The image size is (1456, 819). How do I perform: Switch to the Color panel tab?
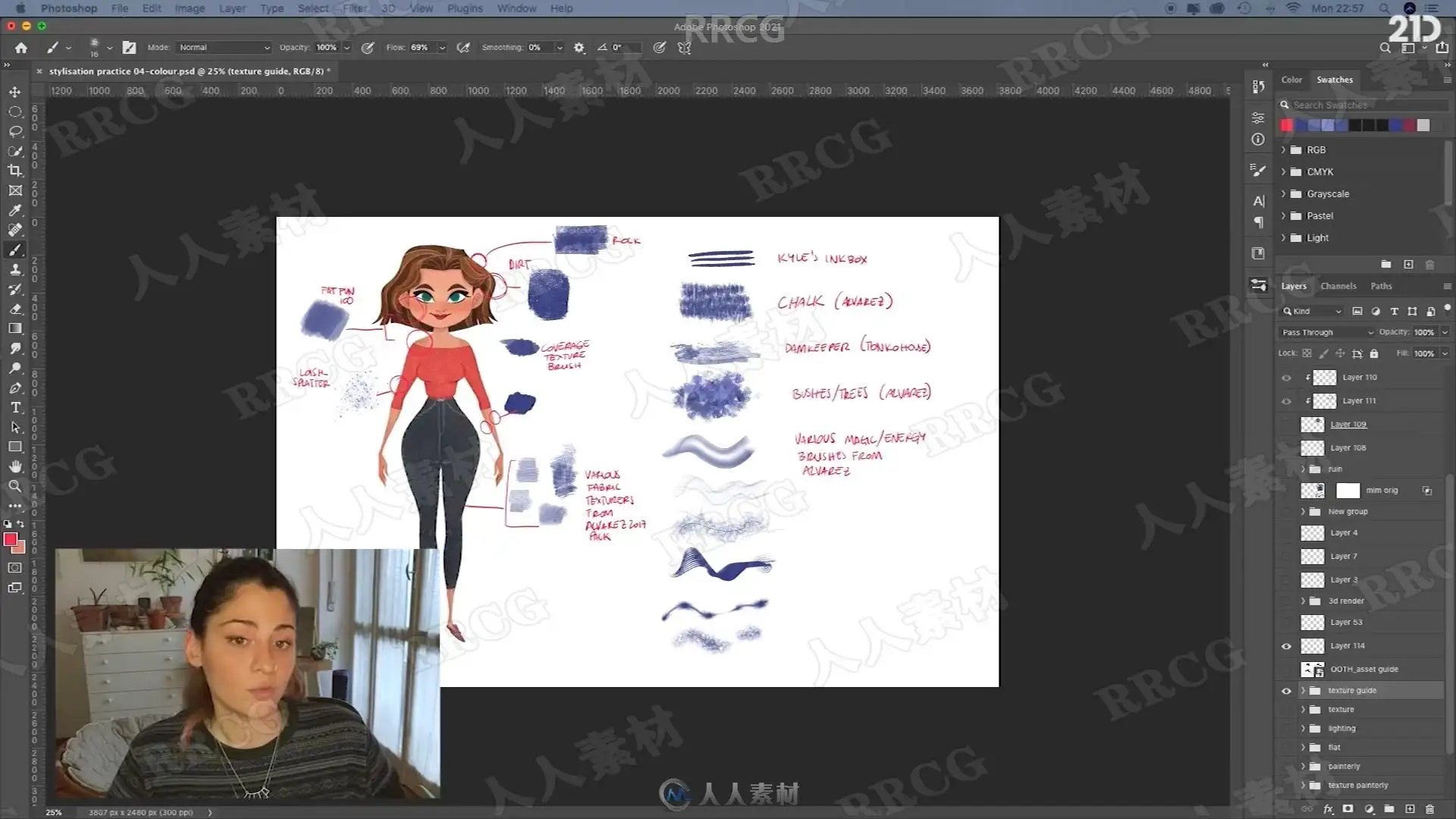(1291, 80)
